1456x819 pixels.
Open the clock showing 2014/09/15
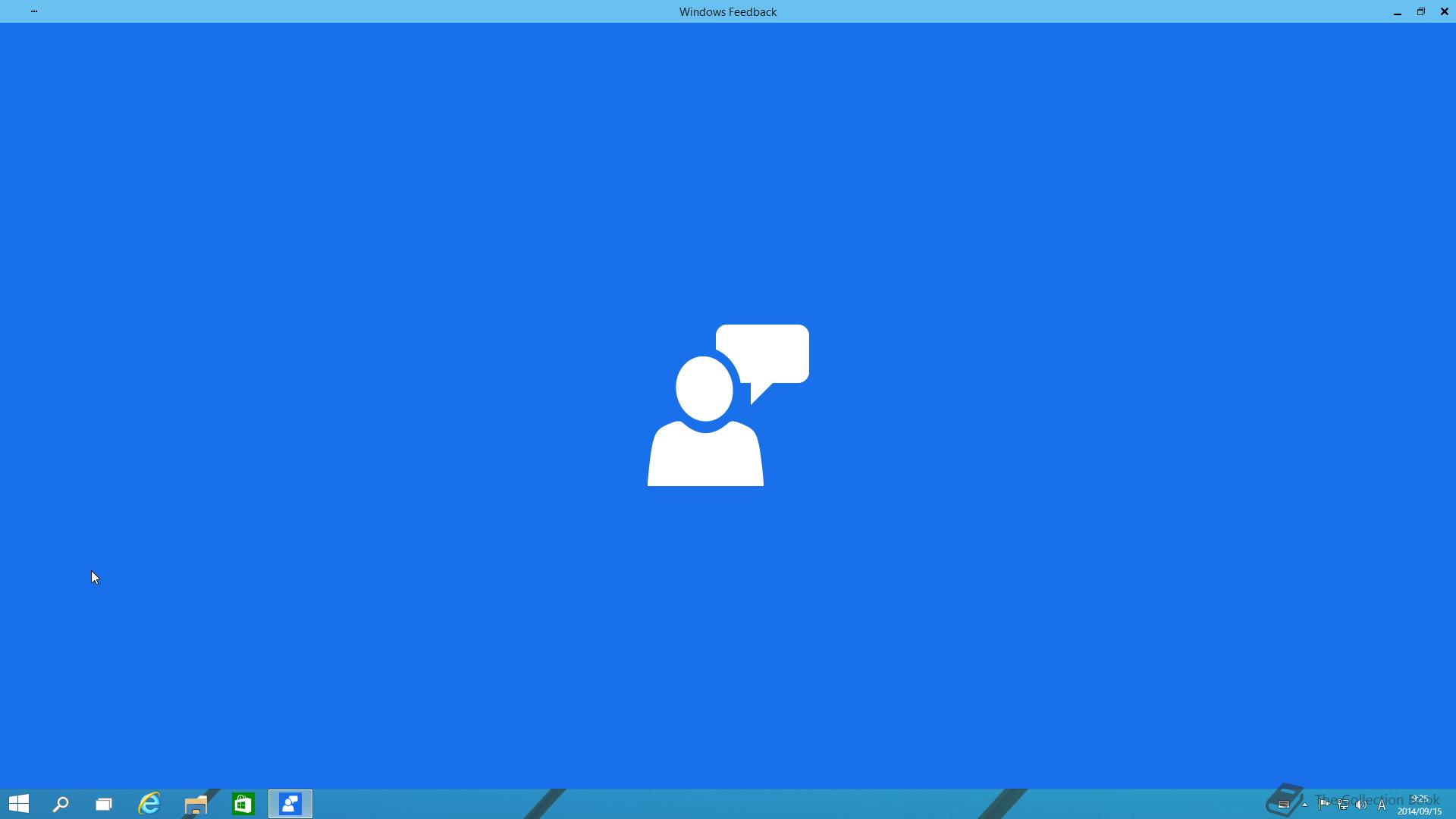point(1420,805)
